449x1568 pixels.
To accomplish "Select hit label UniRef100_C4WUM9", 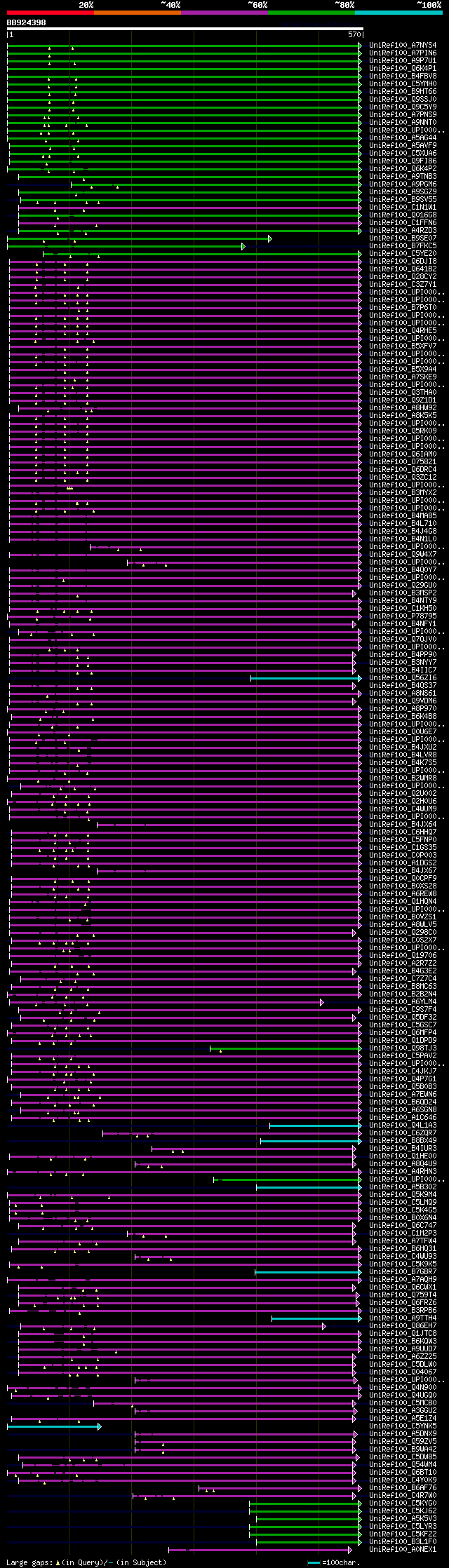I will [x=403, y=809].
